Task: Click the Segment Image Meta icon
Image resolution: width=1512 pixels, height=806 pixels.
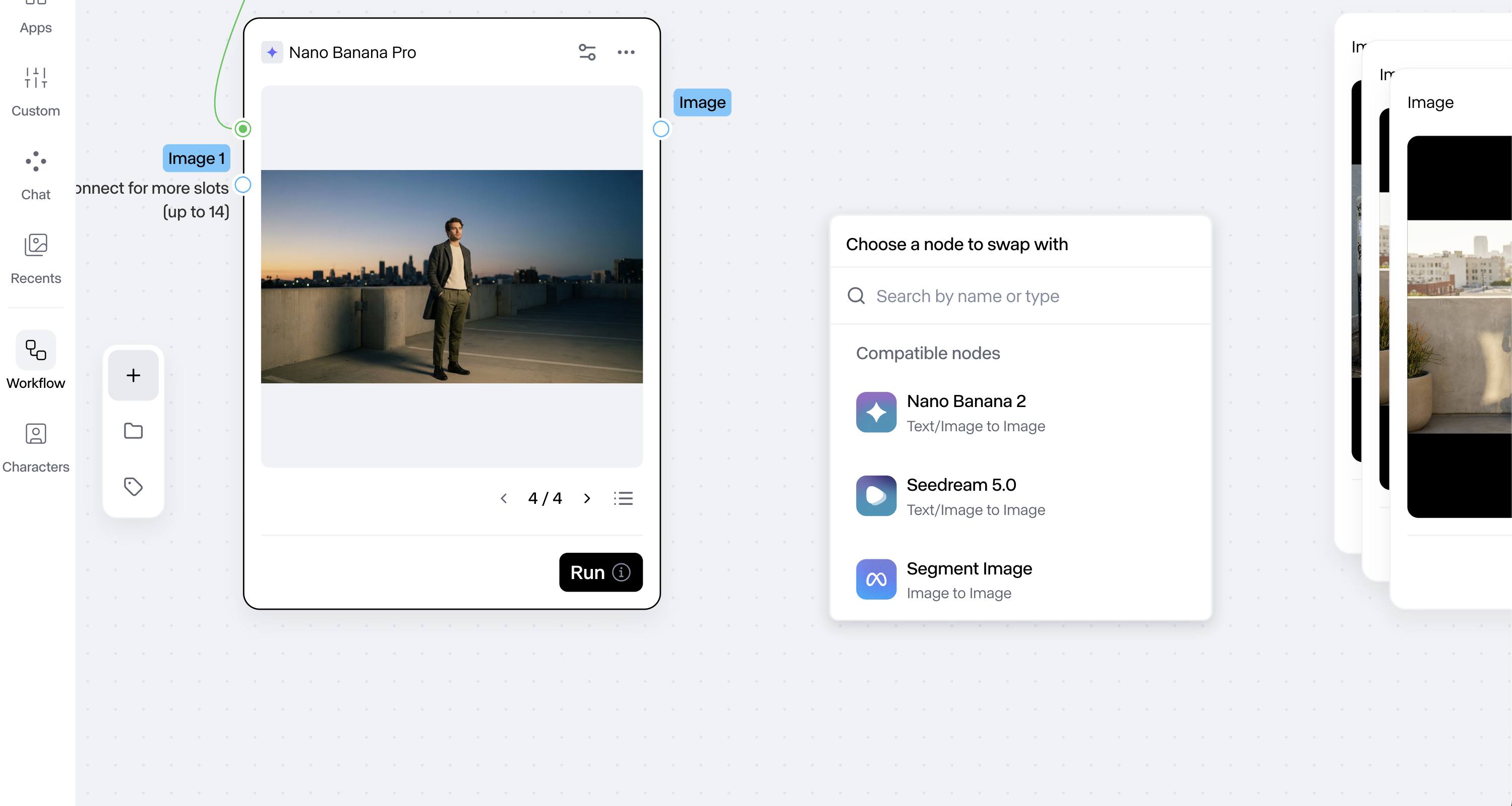Action: point(876,580)
